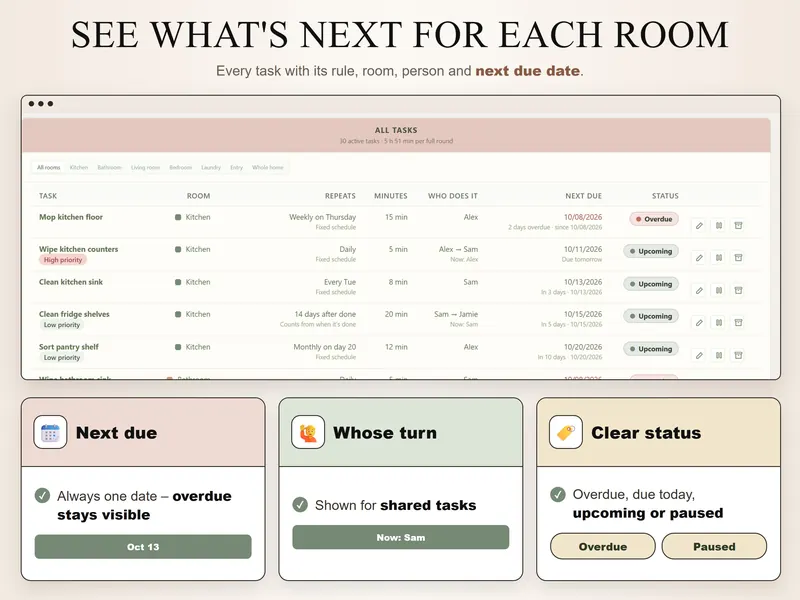Click the Oct 13 green button
Screen dimensions: 800x600
[143, 546]
